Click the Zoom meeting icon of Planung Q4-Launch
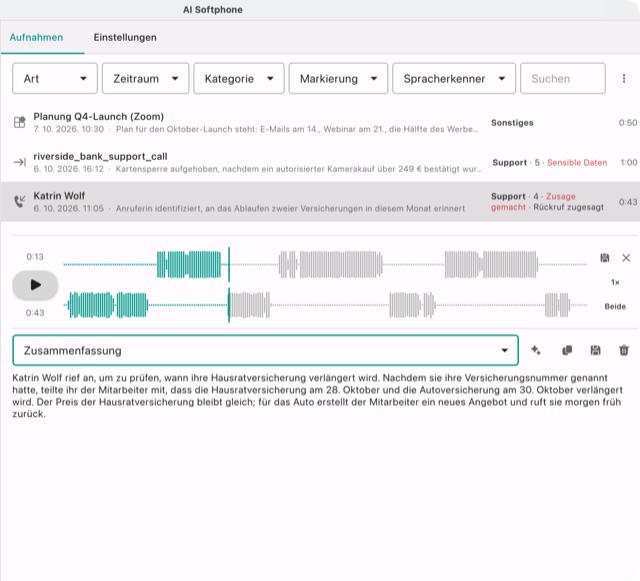640x581 pixels. coord(20,122)
